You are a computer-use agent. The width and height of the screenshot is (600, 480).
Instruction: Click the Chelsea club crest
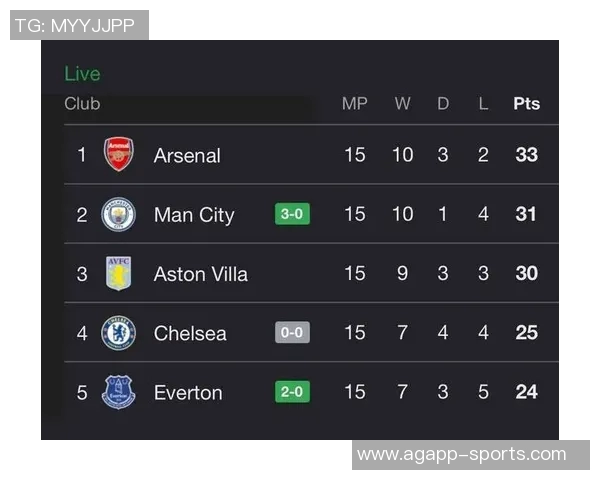coord(118,333)
